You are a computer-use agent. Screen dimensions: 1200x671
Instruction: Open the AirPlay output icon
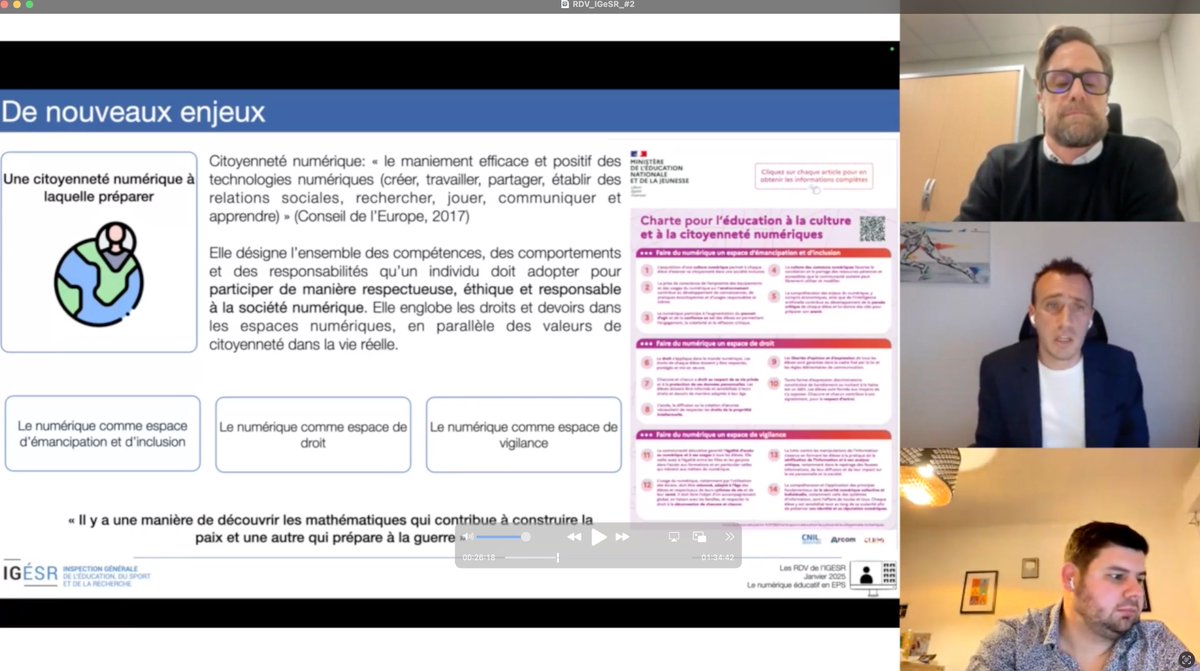(x=673, y=537)
